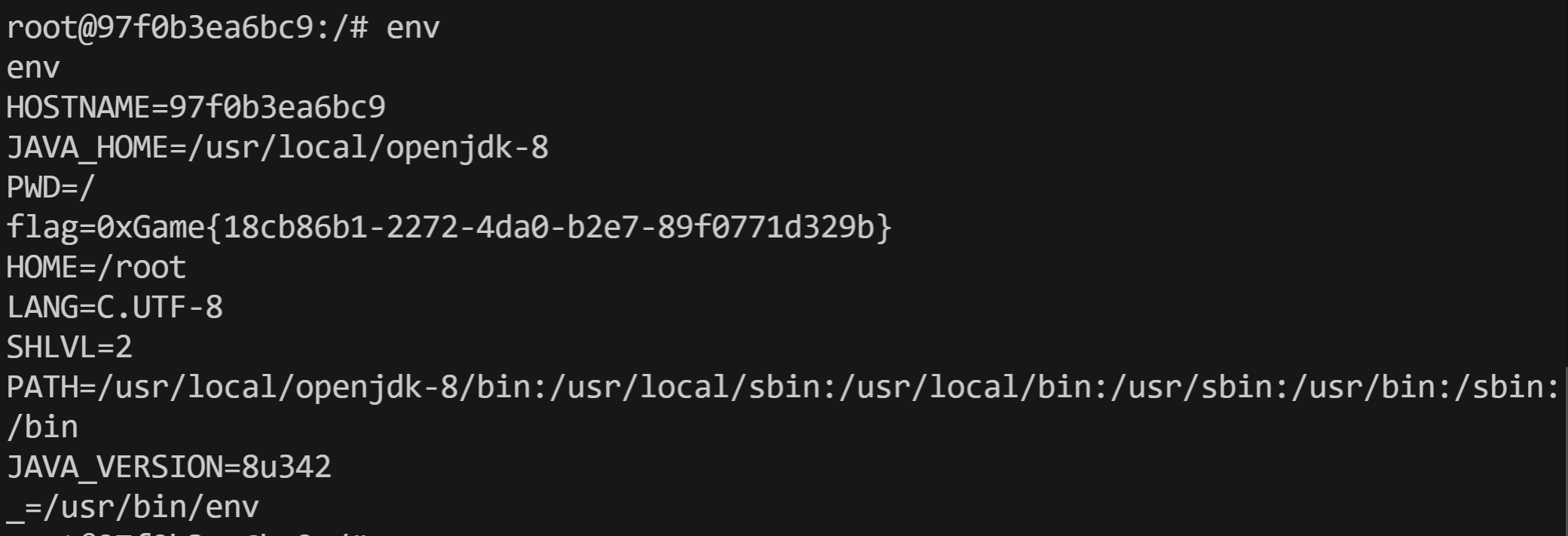Screen dimensions: 1568x536
Task: Click the SHLVL=2 line
Action: pos(69,348)
